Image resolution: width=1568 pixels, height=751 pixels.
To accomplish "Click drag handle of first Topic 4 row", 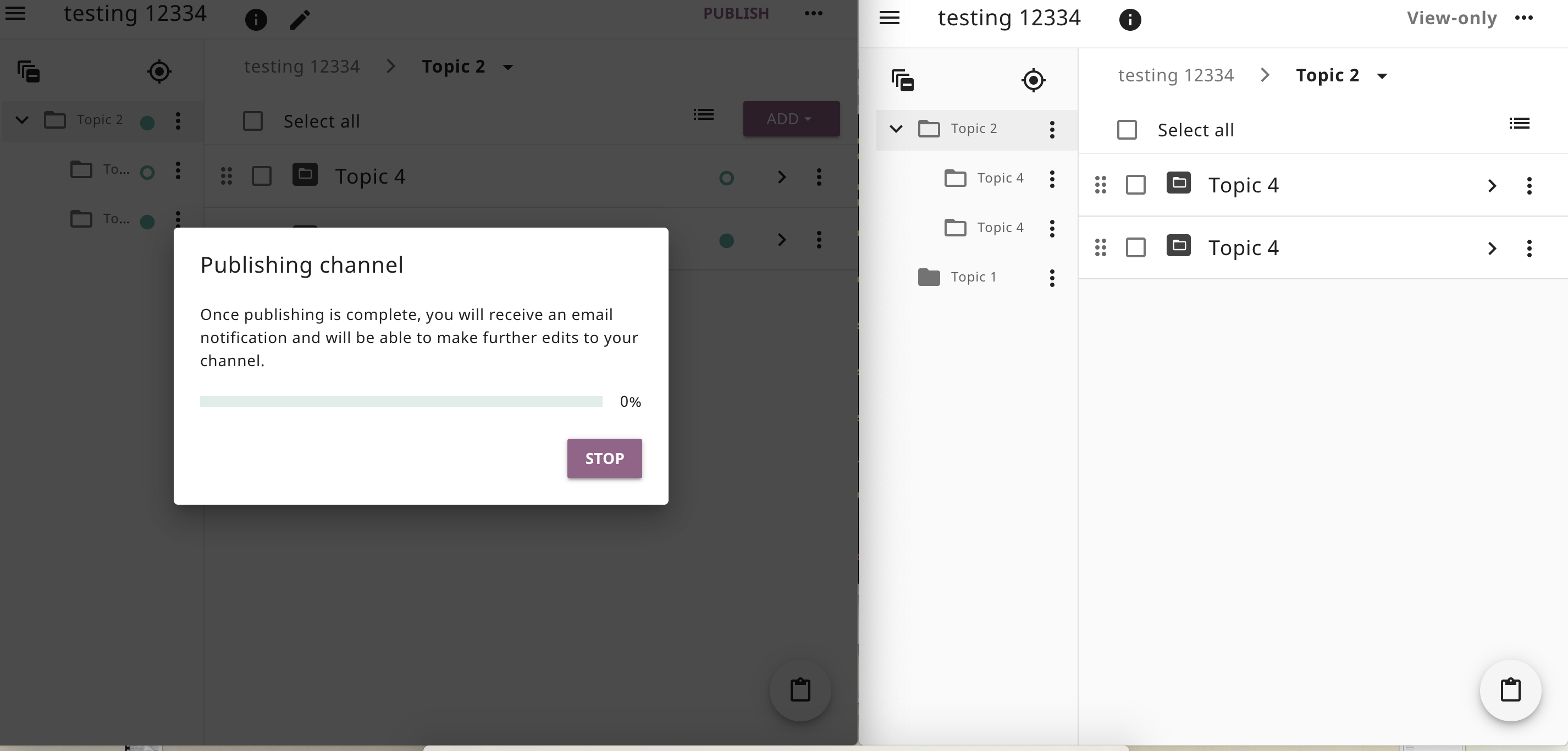I will pyautogui.click(x=1100, y=185).
